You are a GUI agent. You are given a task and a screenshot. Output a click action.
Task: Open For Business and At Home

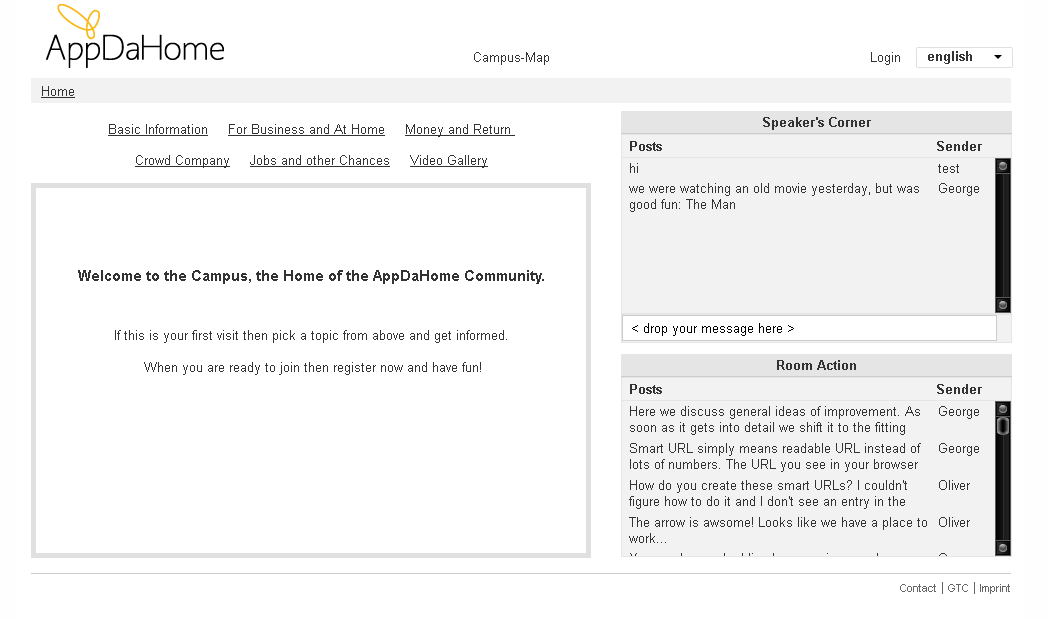point(306,130)
